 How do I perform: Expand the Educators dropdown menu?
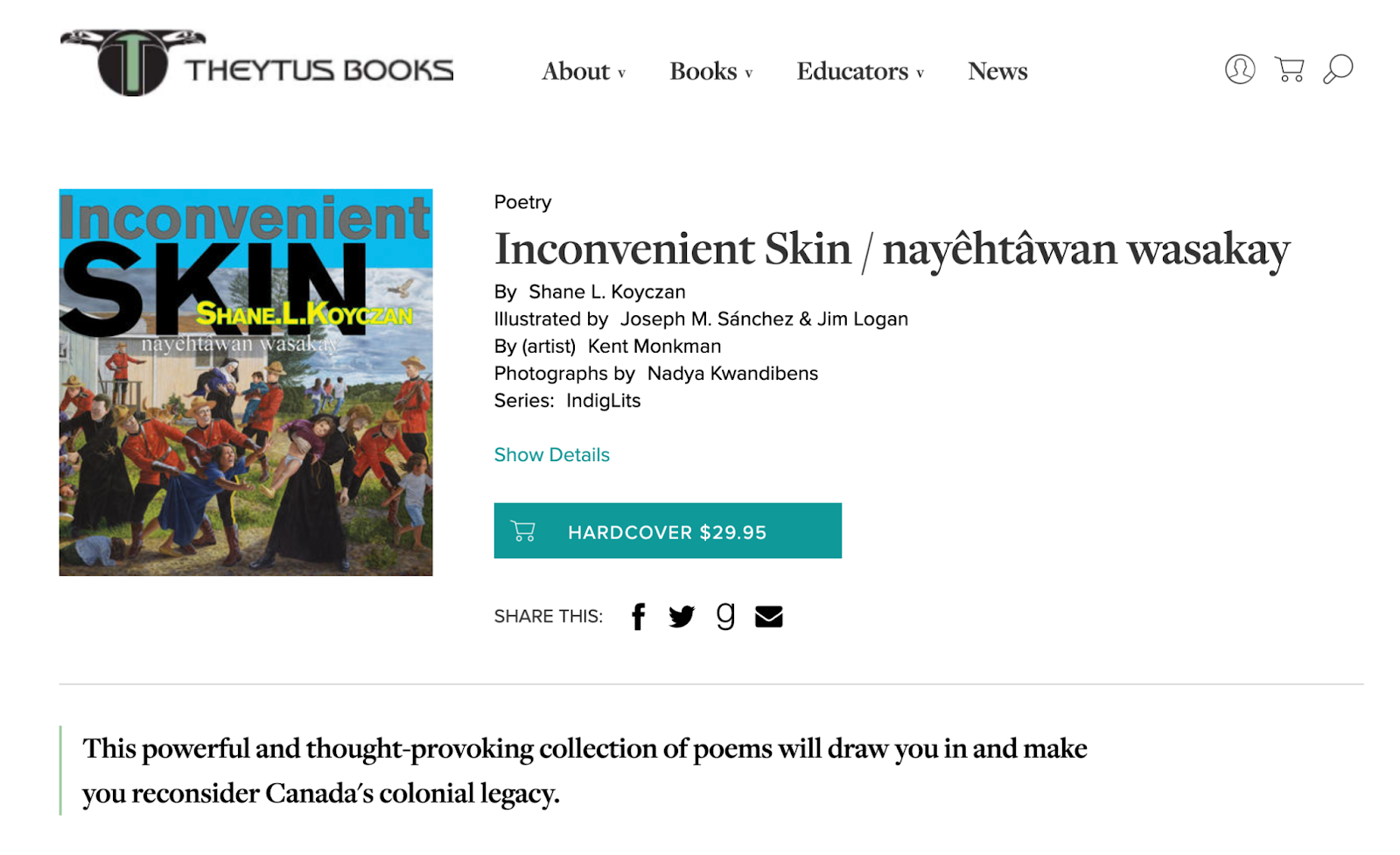tap(859, 72)
